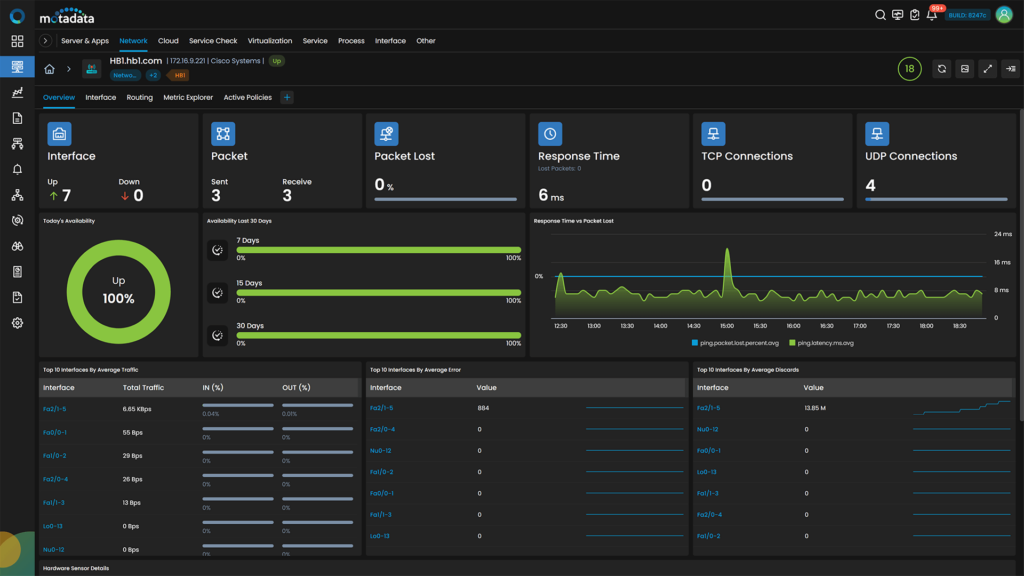Select the binoculars discovery icon in sidebar
This screenshot has width=1024, height=576.
click(x=16, y=244)
